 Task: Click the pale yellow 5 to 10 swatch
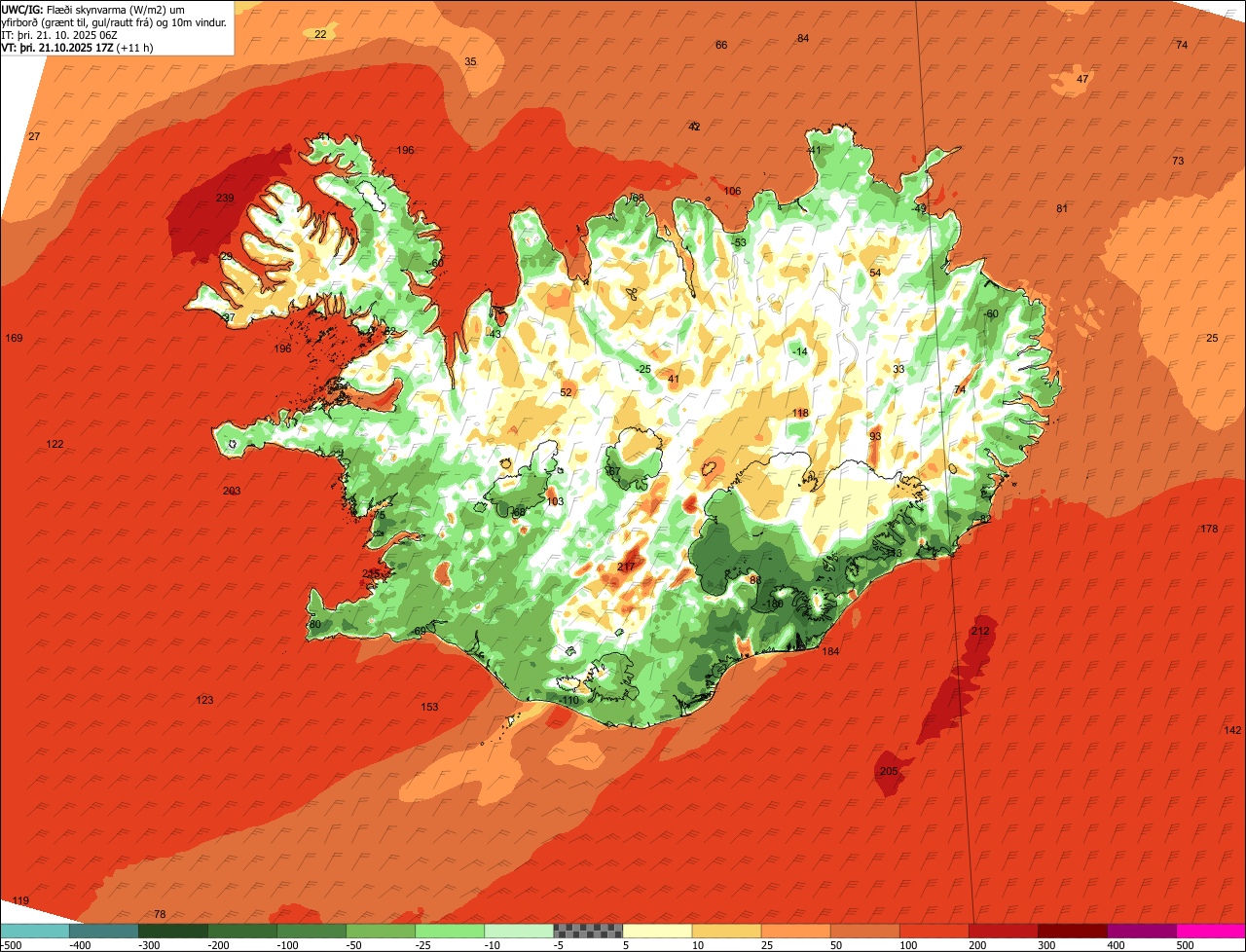pos(657,931)
